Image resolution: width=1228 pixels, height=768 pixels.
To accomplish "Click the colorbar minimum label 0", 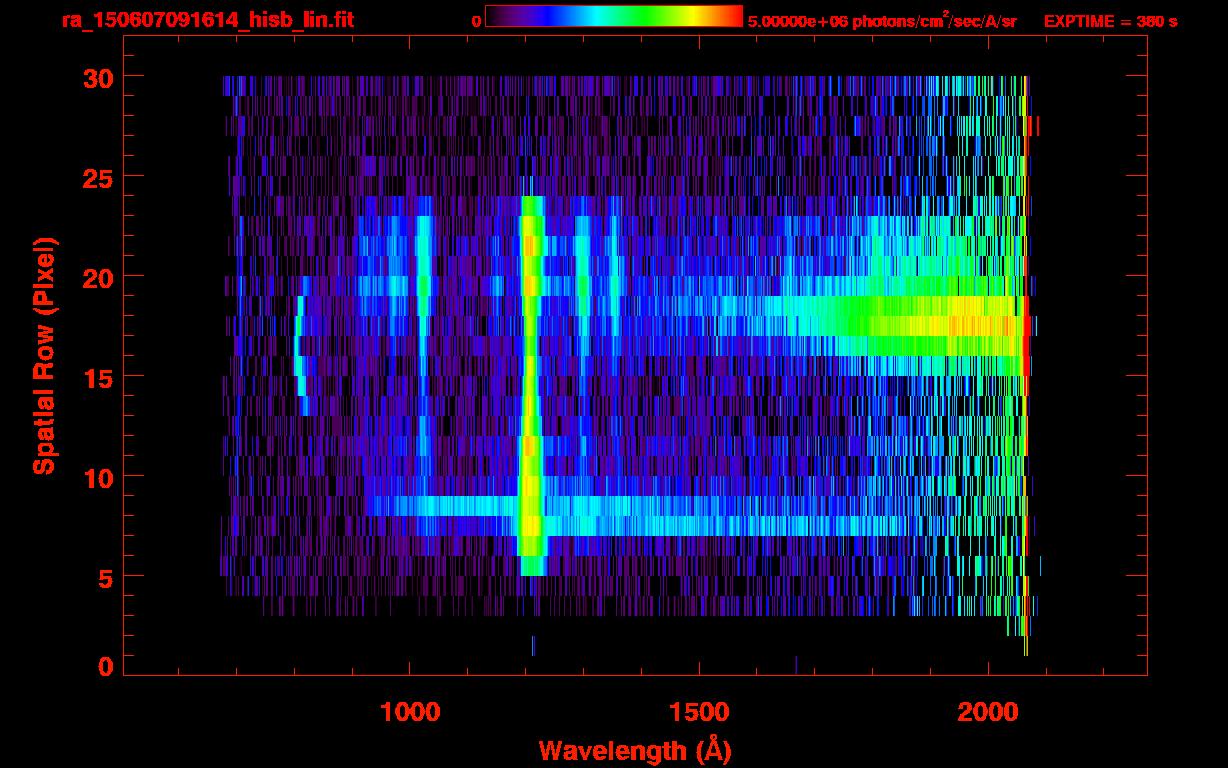I will (477, 21).
